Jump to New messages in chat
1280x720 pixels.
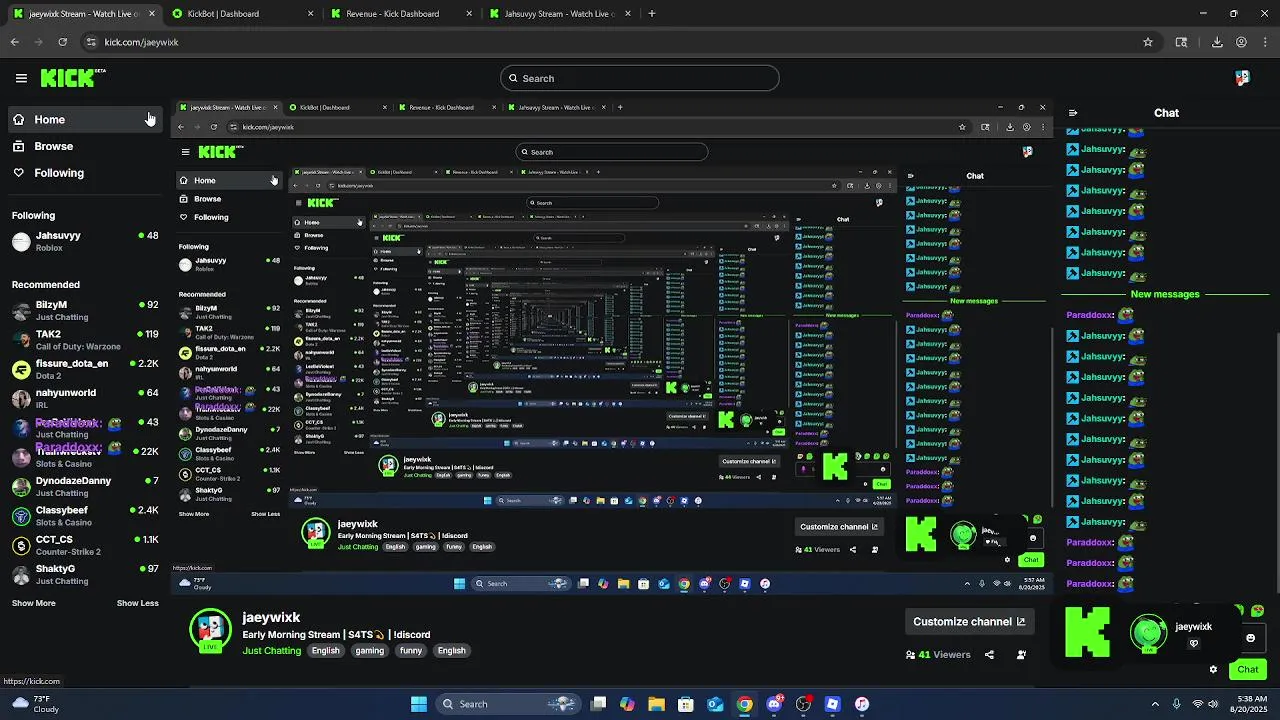click(x=1165, y=294)
